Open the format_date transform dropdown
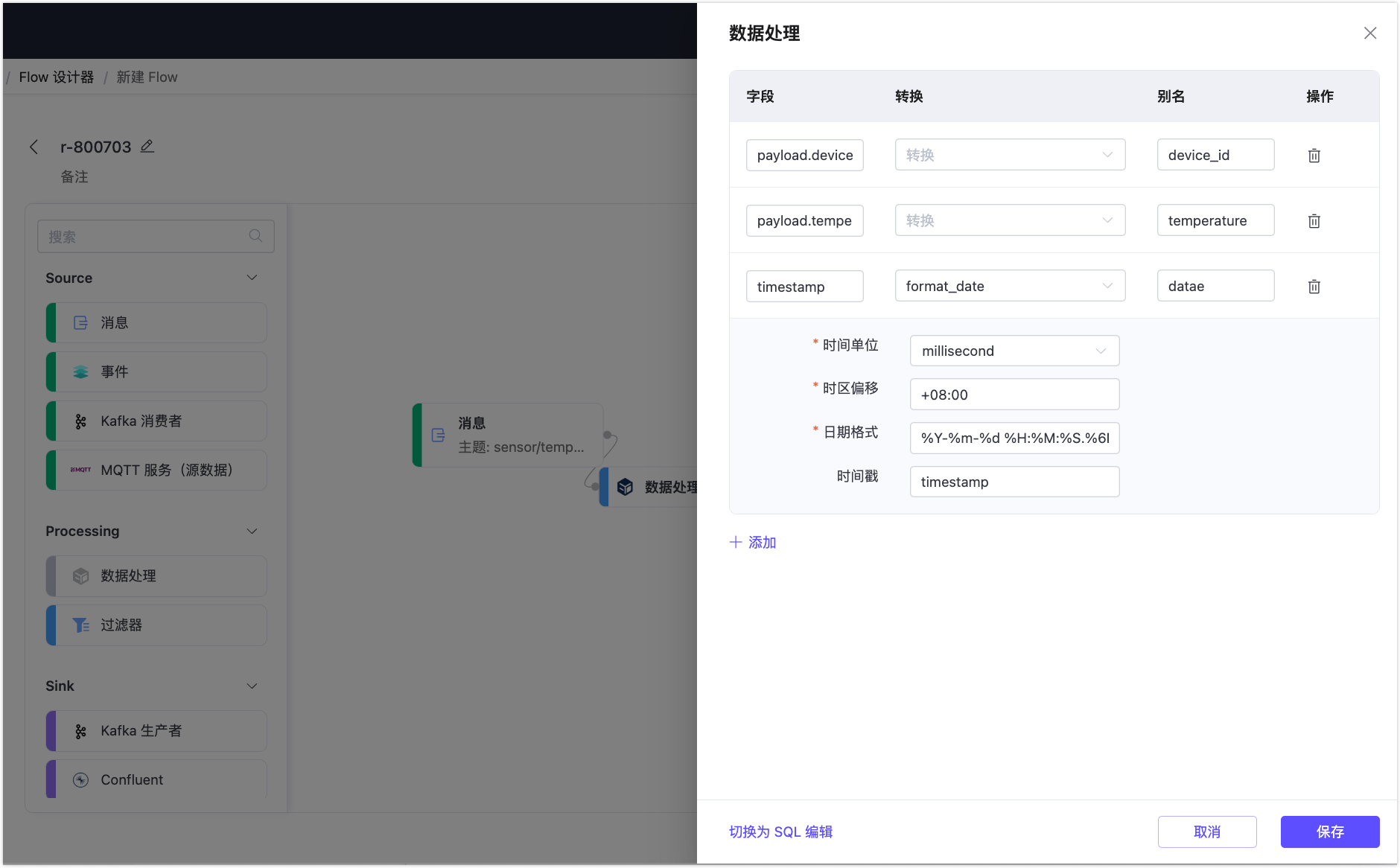Image resolution: width=1400 pixels, height=868 pixels. click(1010, 285)
